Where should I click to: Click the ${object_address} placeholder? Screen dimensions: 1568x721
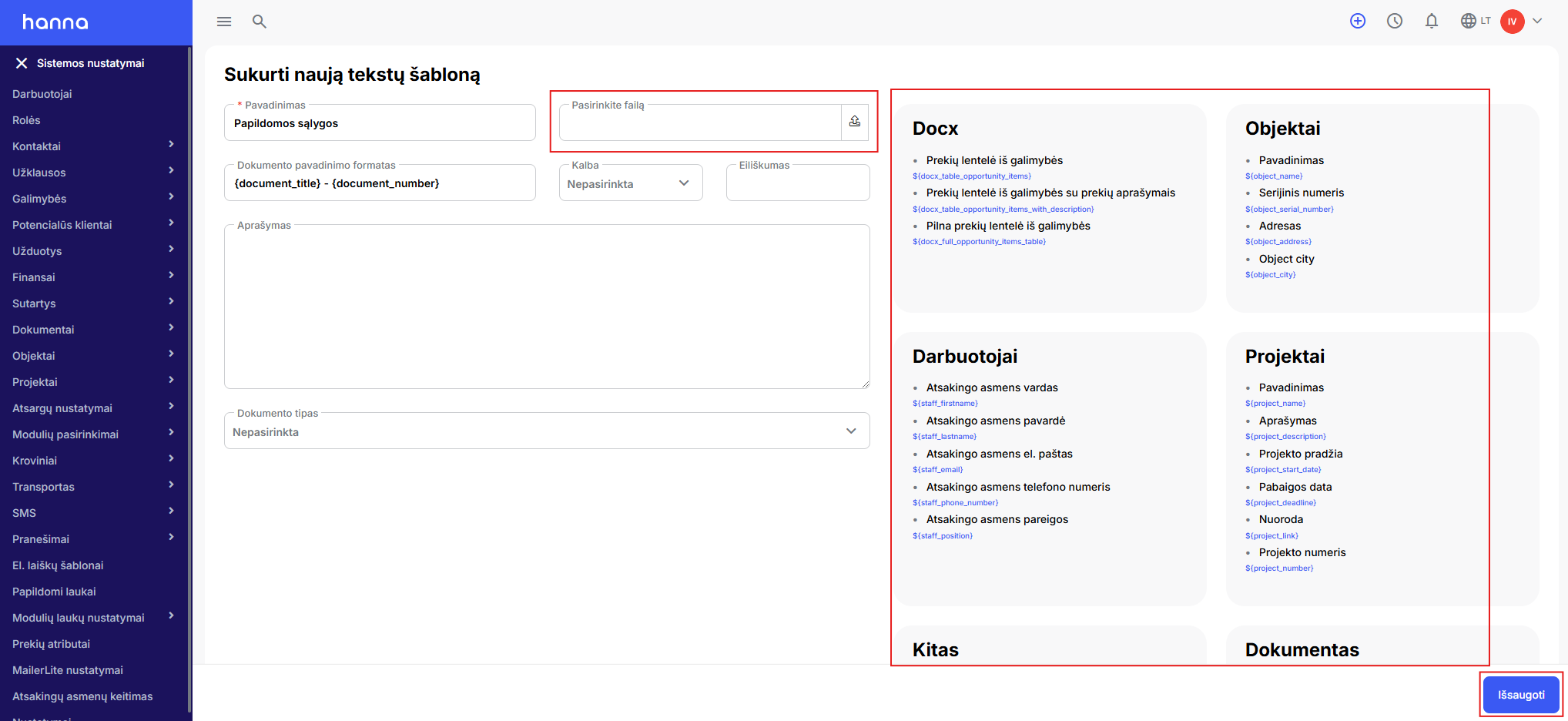coord(1278,242)
